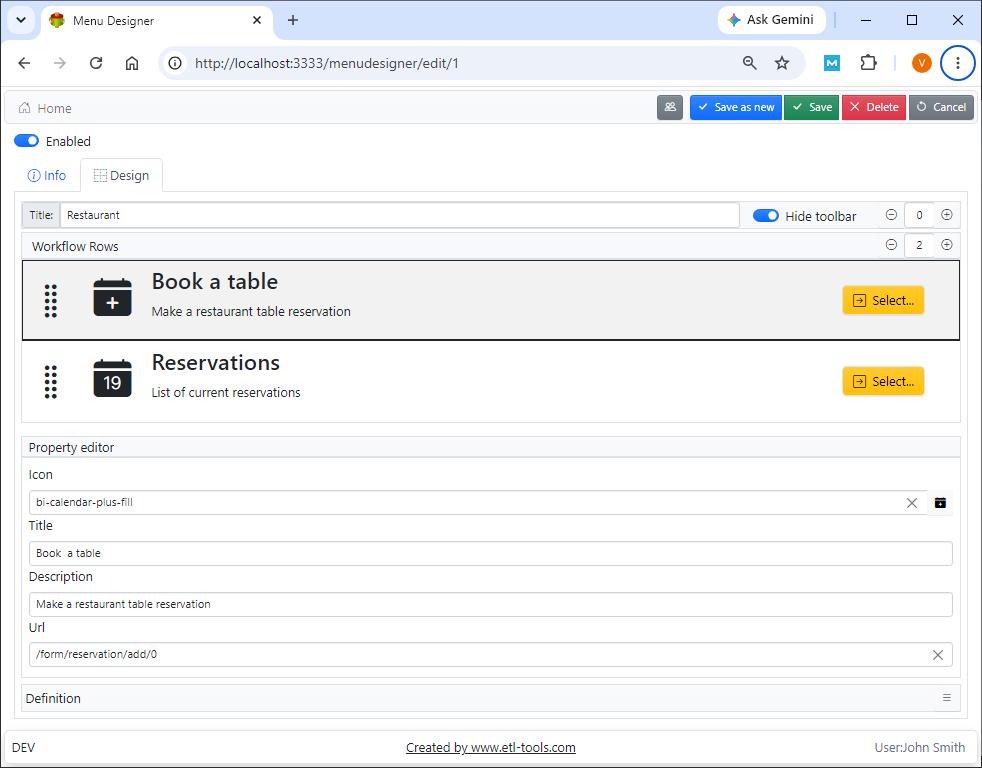Click the Cancel button

941,107
